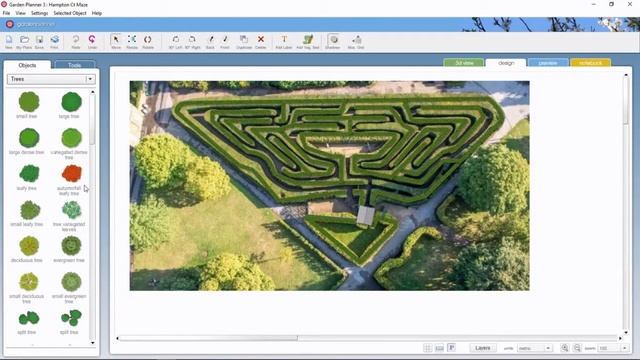
Task: Pick the large tree object
Action: [71, 102]
